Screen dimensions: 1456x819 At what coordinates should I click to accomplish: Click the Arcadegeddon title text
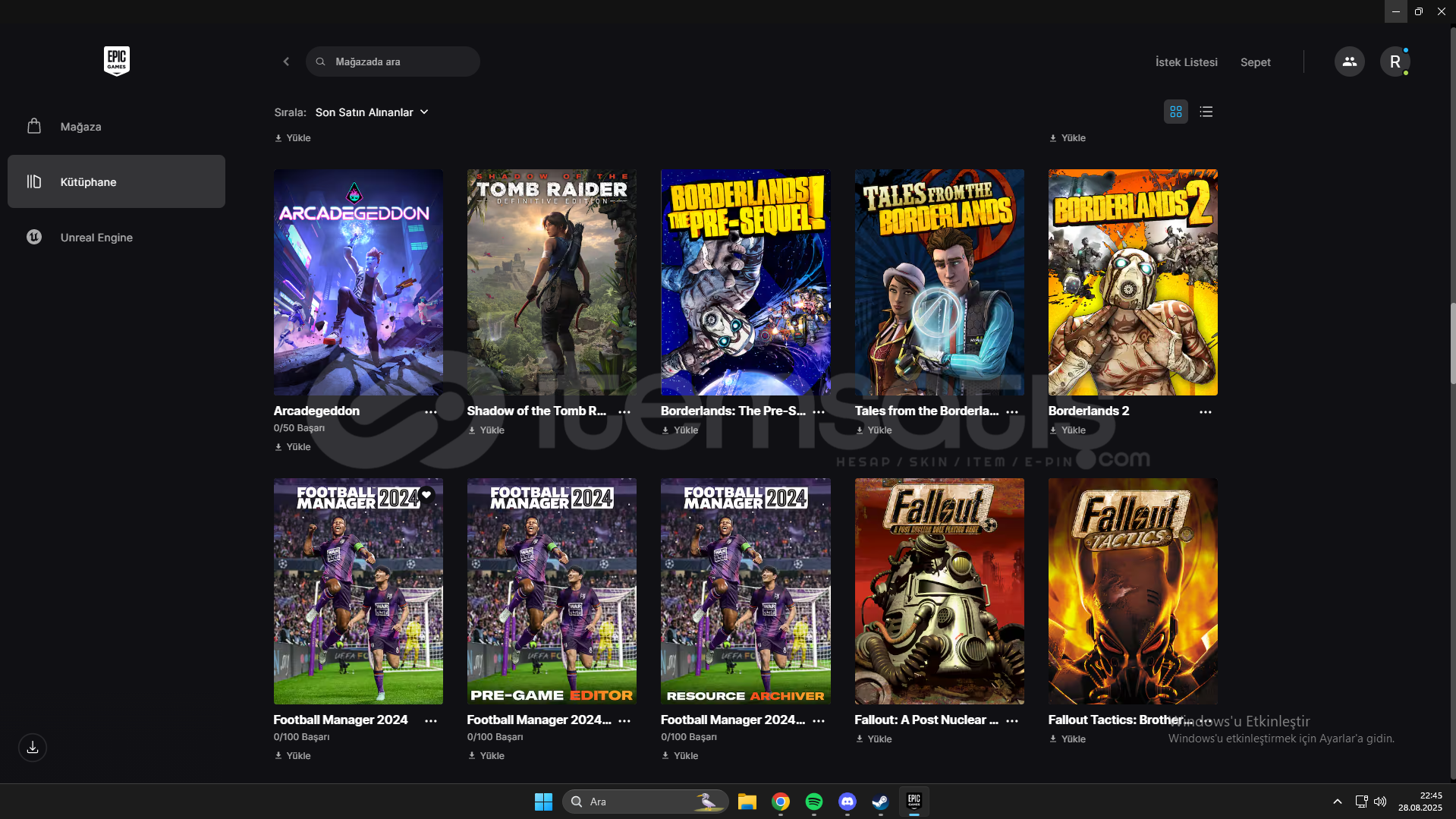[x=316, y=411]
